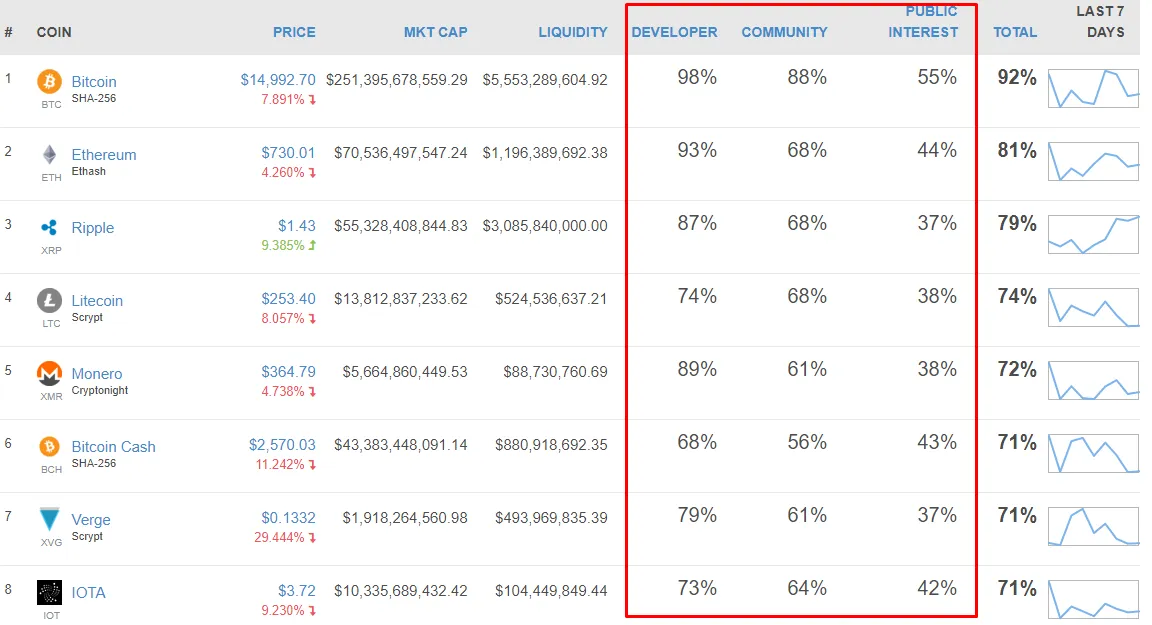Image resolution: width=1152 pixels, height=625 pixels.
Task: Open the Ripple coin link
Action: tap(93, 228)
